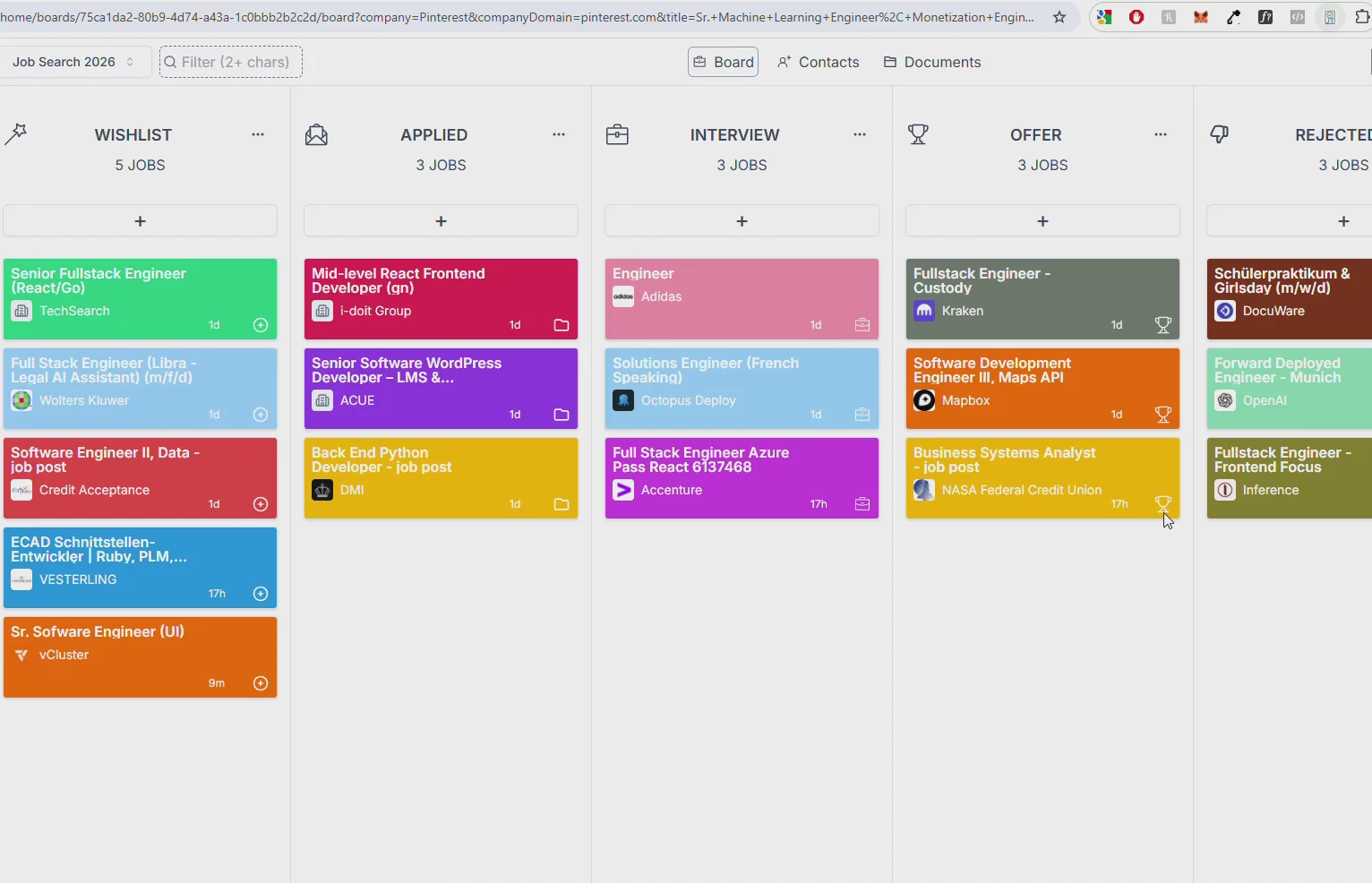Open the Engineer at Adidas card
Screen dimensions: 1372x883
pos(742,299)
